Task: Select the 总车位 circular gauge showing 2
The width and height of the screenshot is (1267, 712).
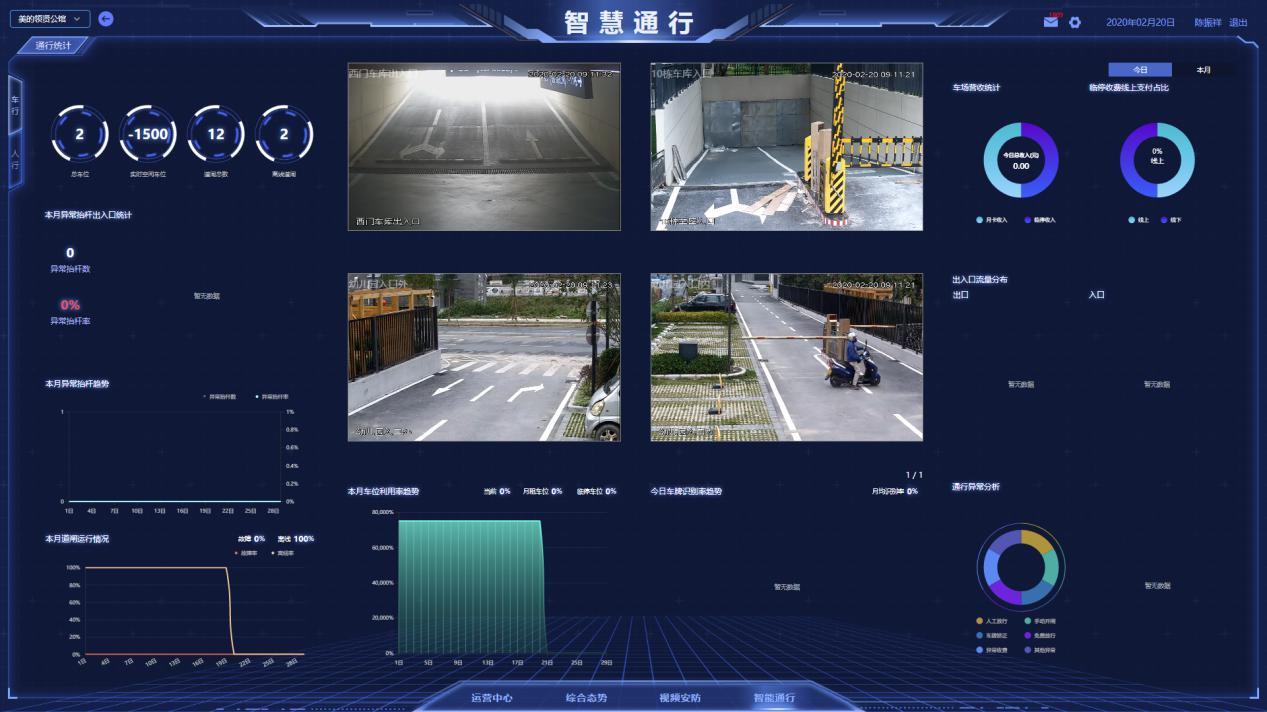Action: pyautogui.click(x=79, y=134)
